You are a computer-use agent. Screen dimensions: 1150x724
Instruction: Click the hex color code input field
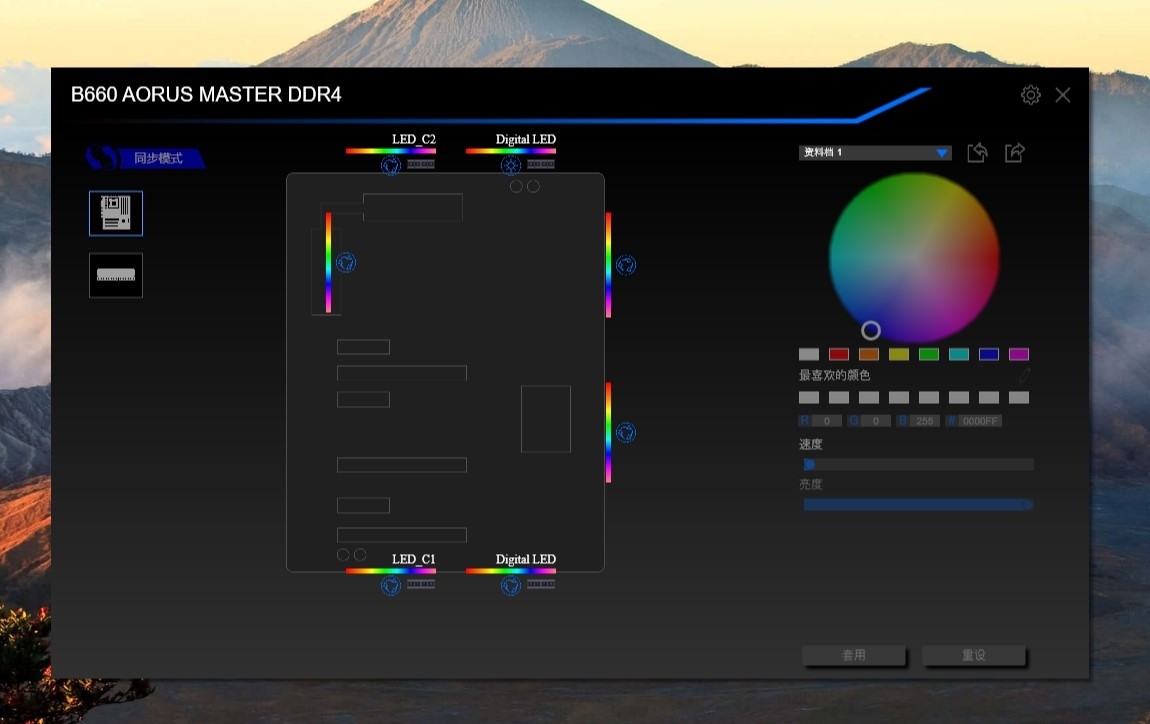pyautogui.click(x=979, y=421)
